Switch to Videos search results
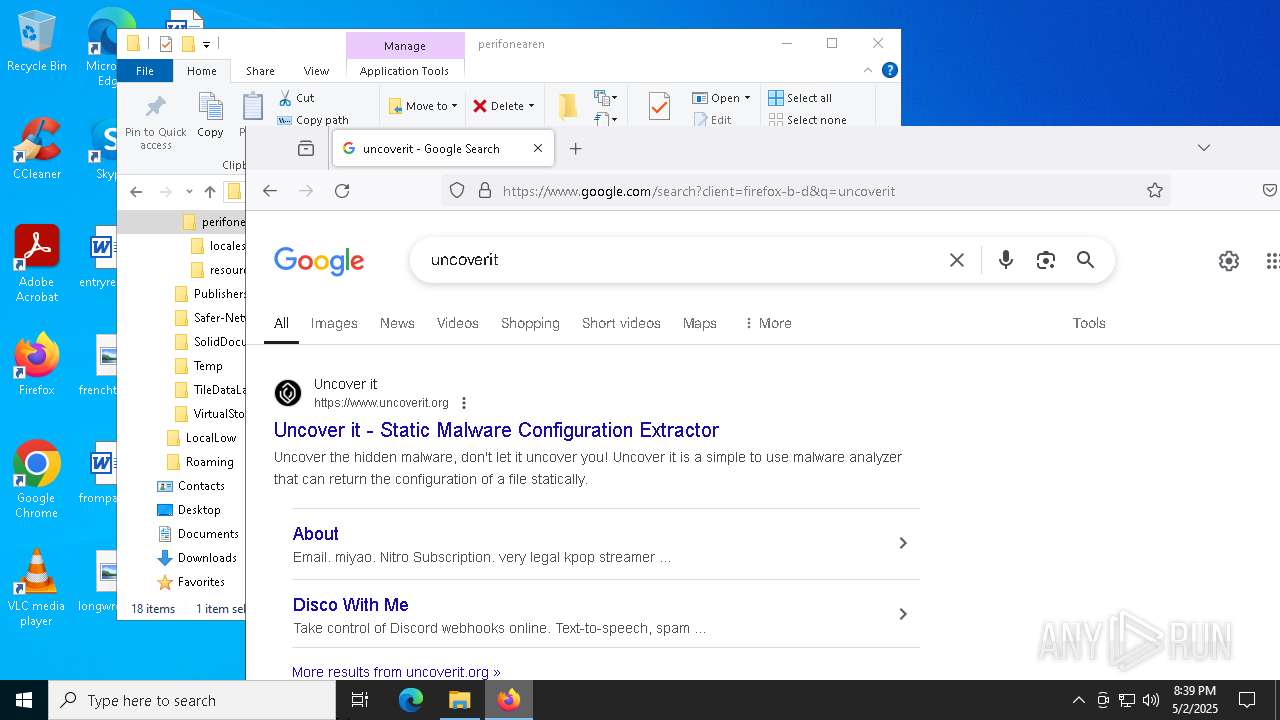Image resolution: width=1280 pixels, height=720 pixels. pyautogui.click(x=458, y=323)
